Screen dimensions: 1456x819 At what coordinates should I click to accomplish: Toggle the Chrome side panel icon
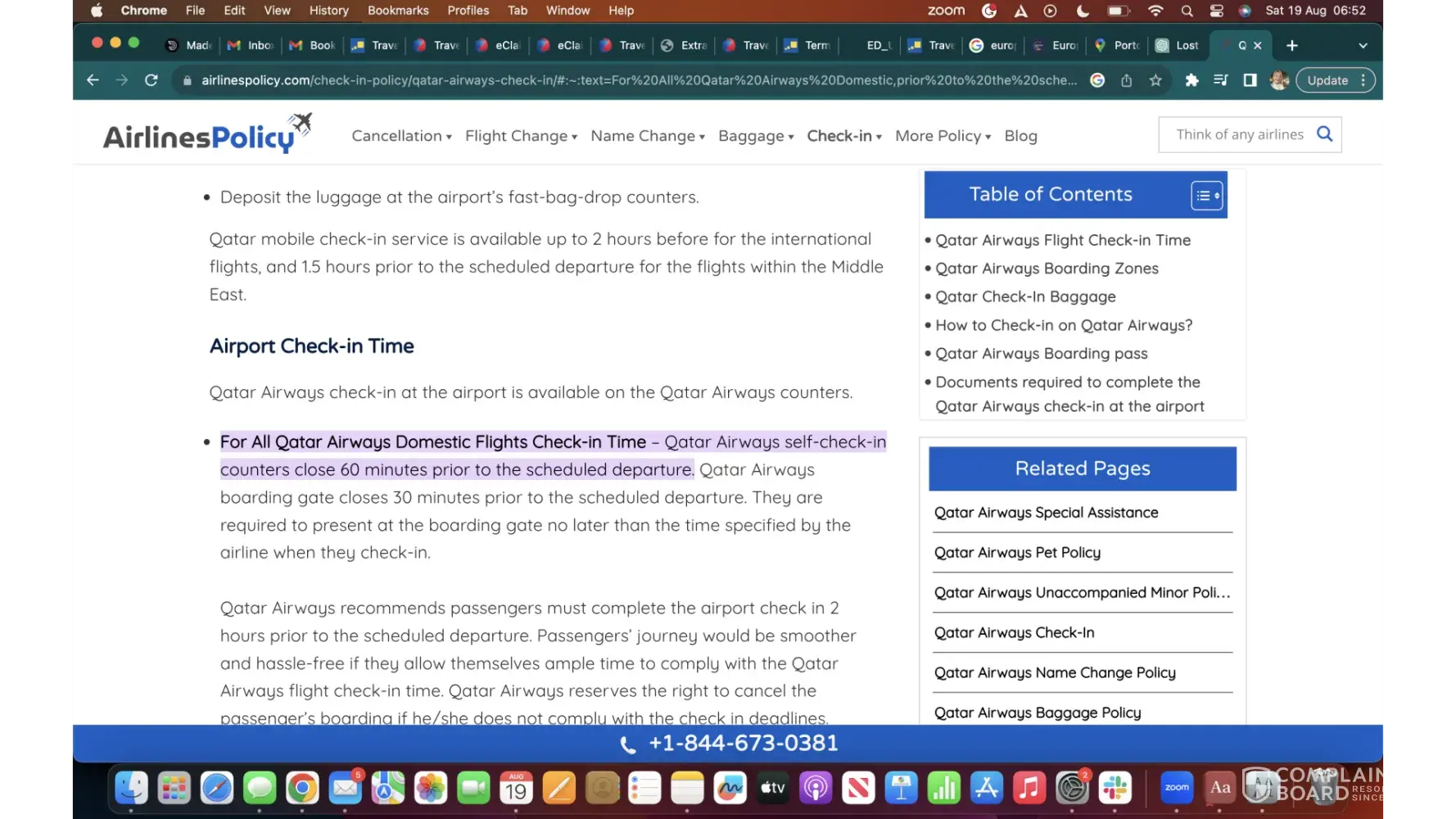tap(1250, 80)
